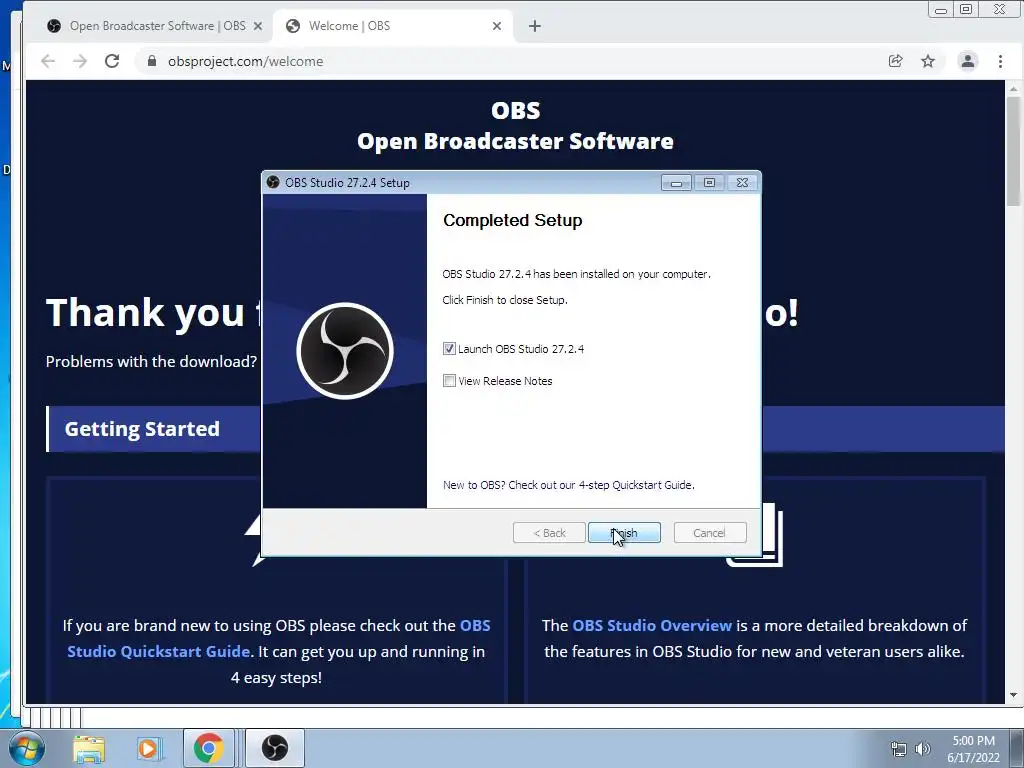This screenshot has height=768, width=1024.
Task: Click the taskbar clock 5:00 PM
Action: (x=973, y=749)
